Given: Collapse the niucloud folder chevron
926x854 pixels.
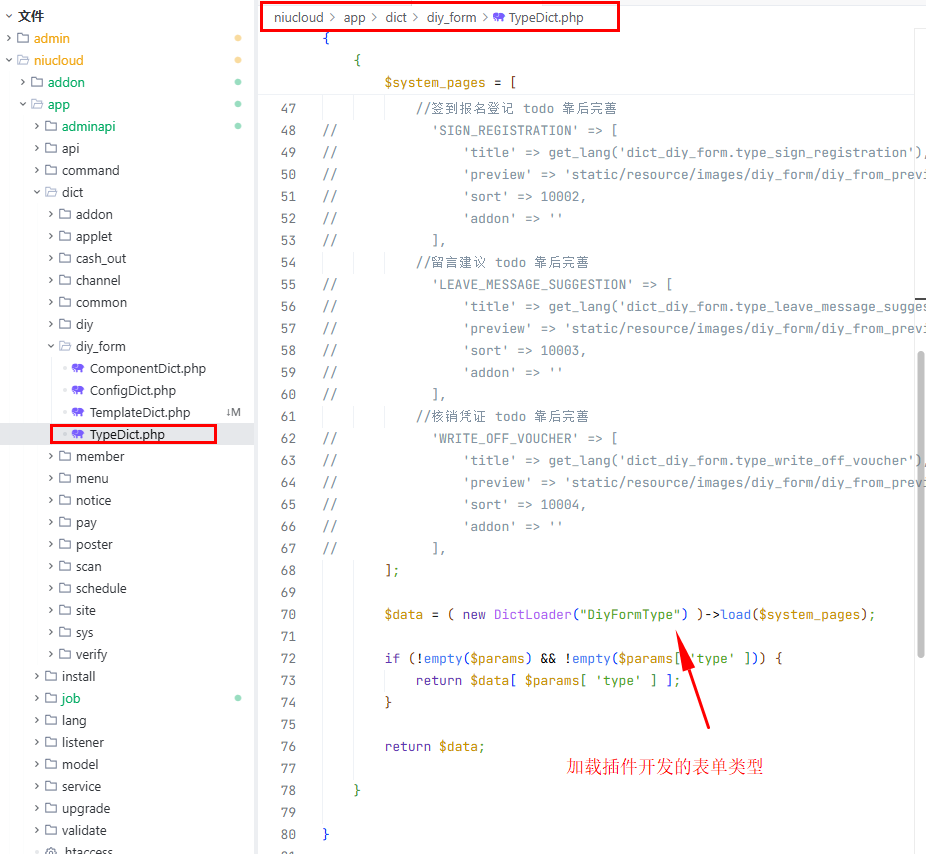Looking at the screenshot, I should (x=9, y=60).
